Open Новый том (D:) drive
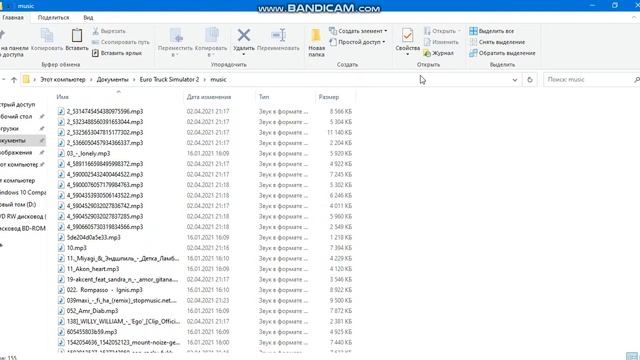 click(x=18, y=204)
